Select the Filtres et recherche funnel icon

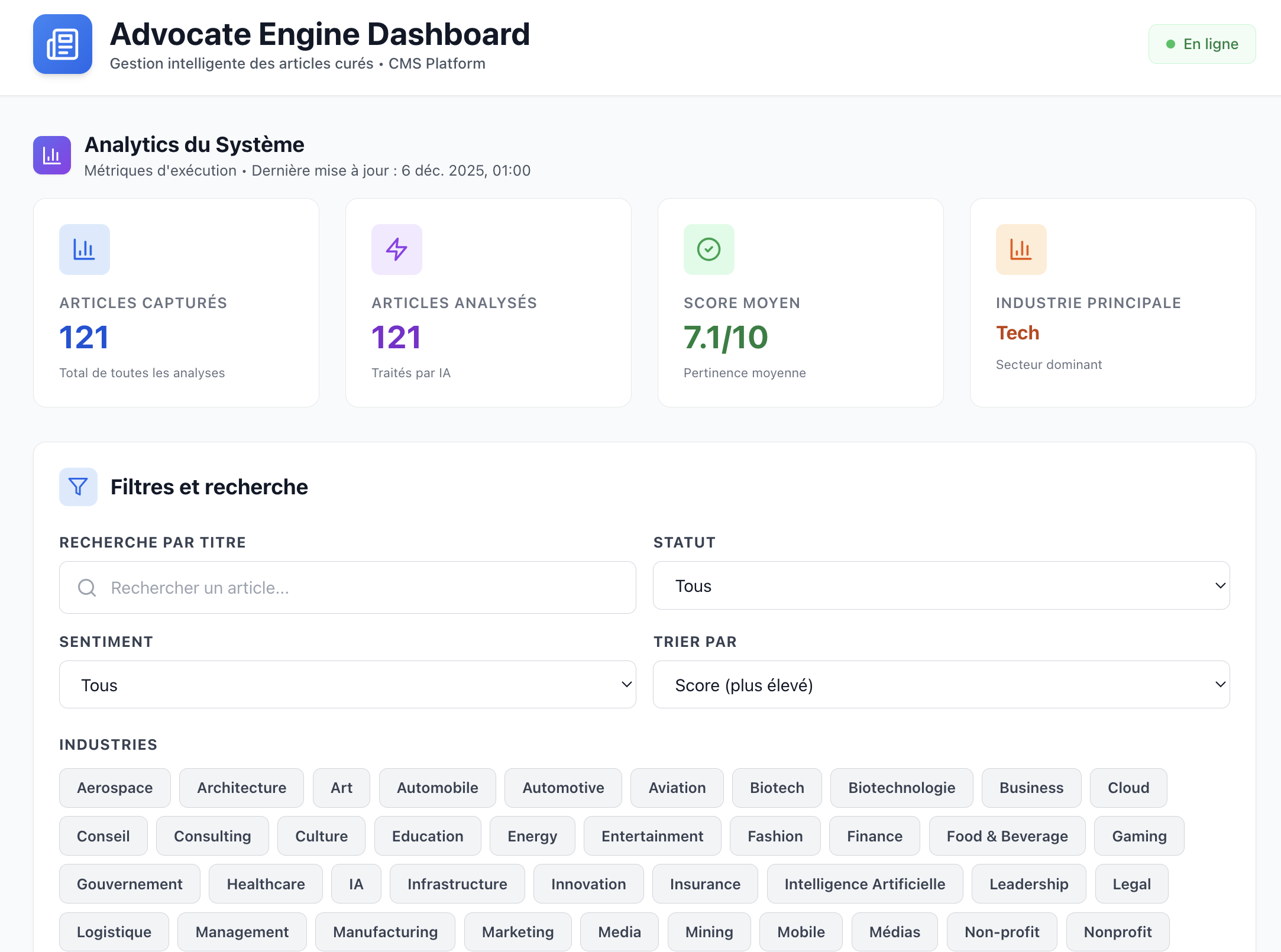coord(77,487)
